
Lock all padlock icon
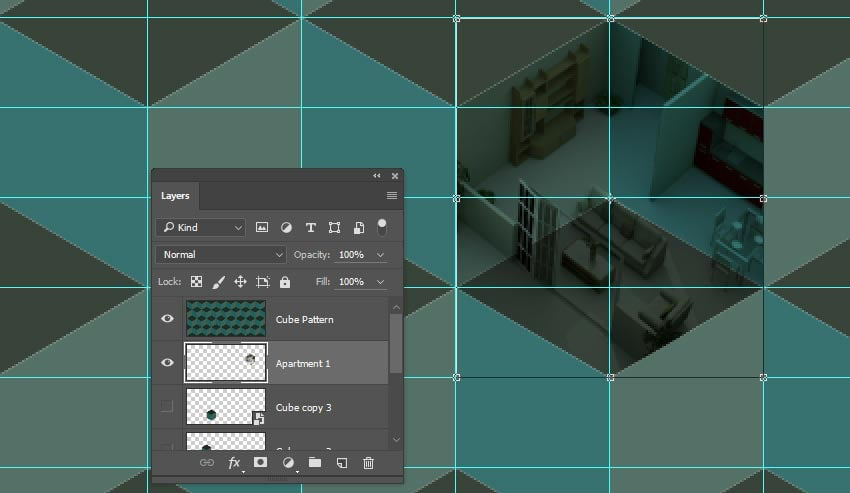coord(285,281)
